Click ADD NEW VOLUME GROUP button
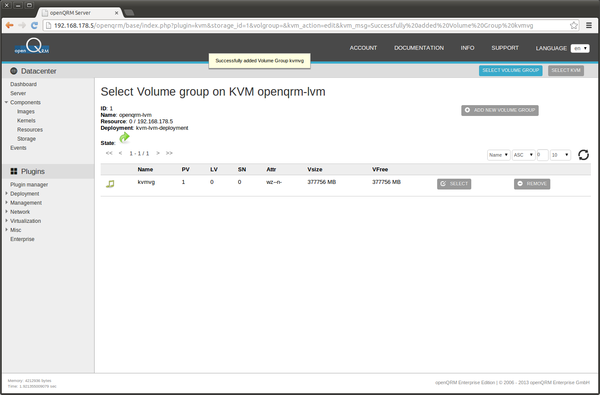The width and height of the screenshot is (600, 395). [x=500, y=110]
